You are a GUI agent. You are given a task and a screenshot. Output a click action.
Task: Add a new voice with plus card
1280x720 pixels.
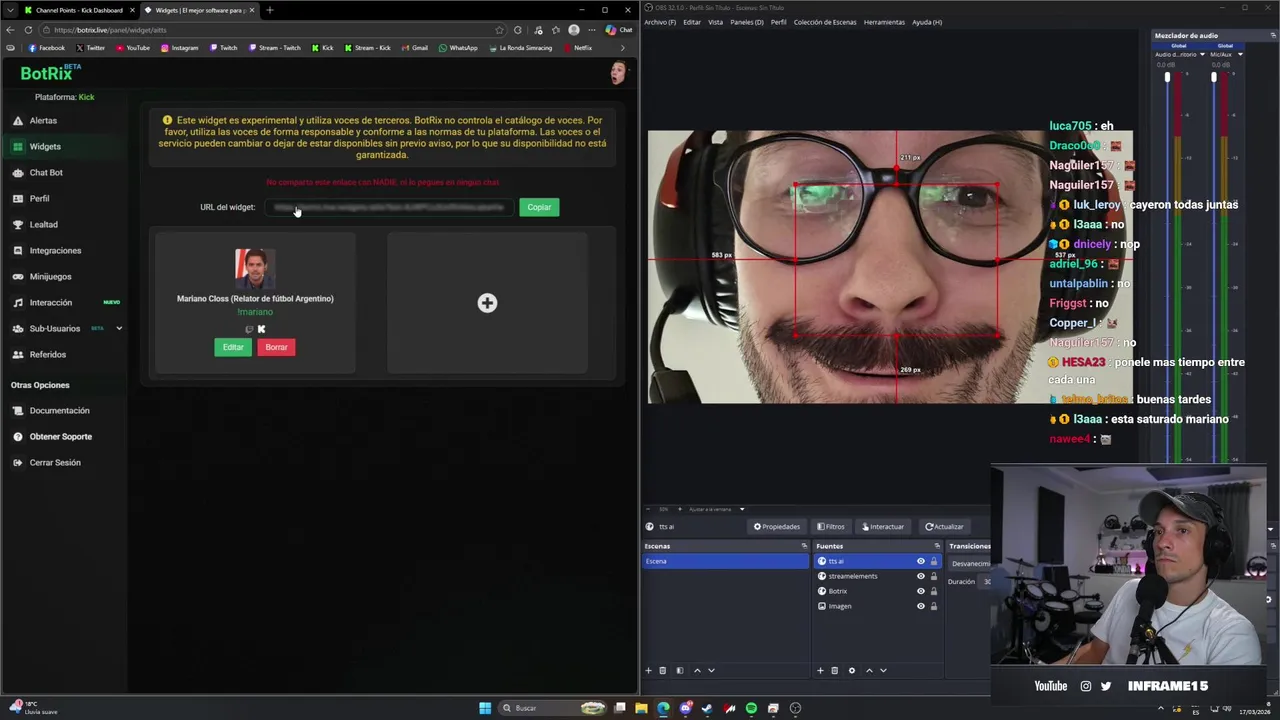pos(487,303)
